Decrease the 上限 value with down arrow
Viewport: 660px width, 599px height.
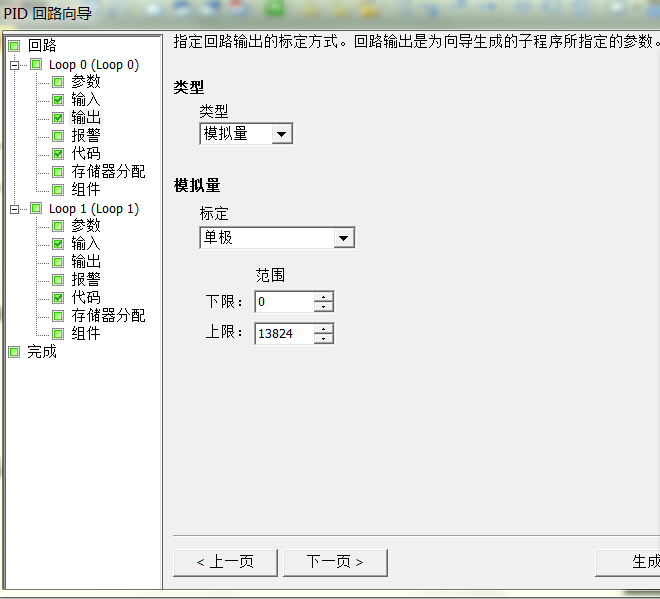pos(324,339)
